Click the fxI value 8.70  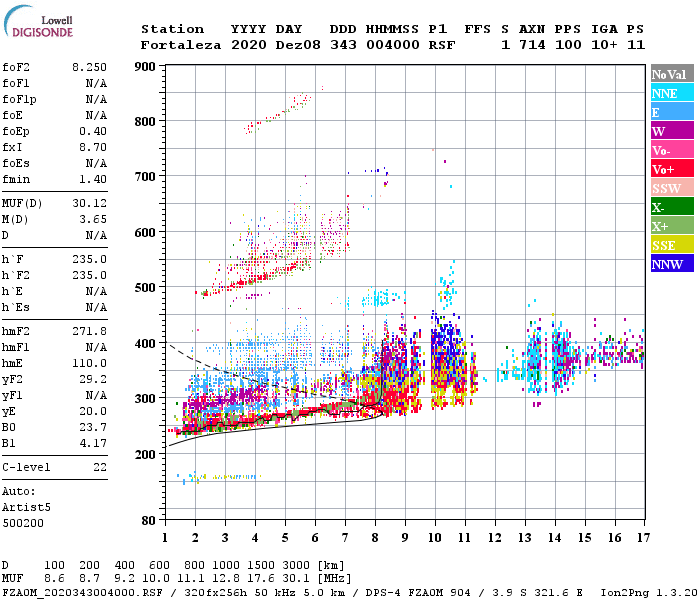(x=93, y=147)
